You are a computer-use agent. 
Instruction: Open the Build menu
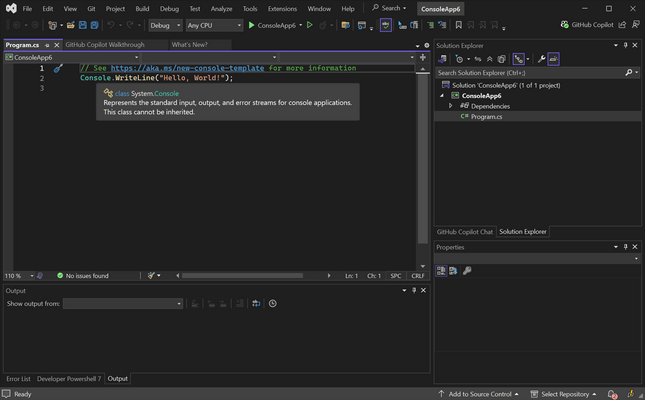tap(142, 8)
